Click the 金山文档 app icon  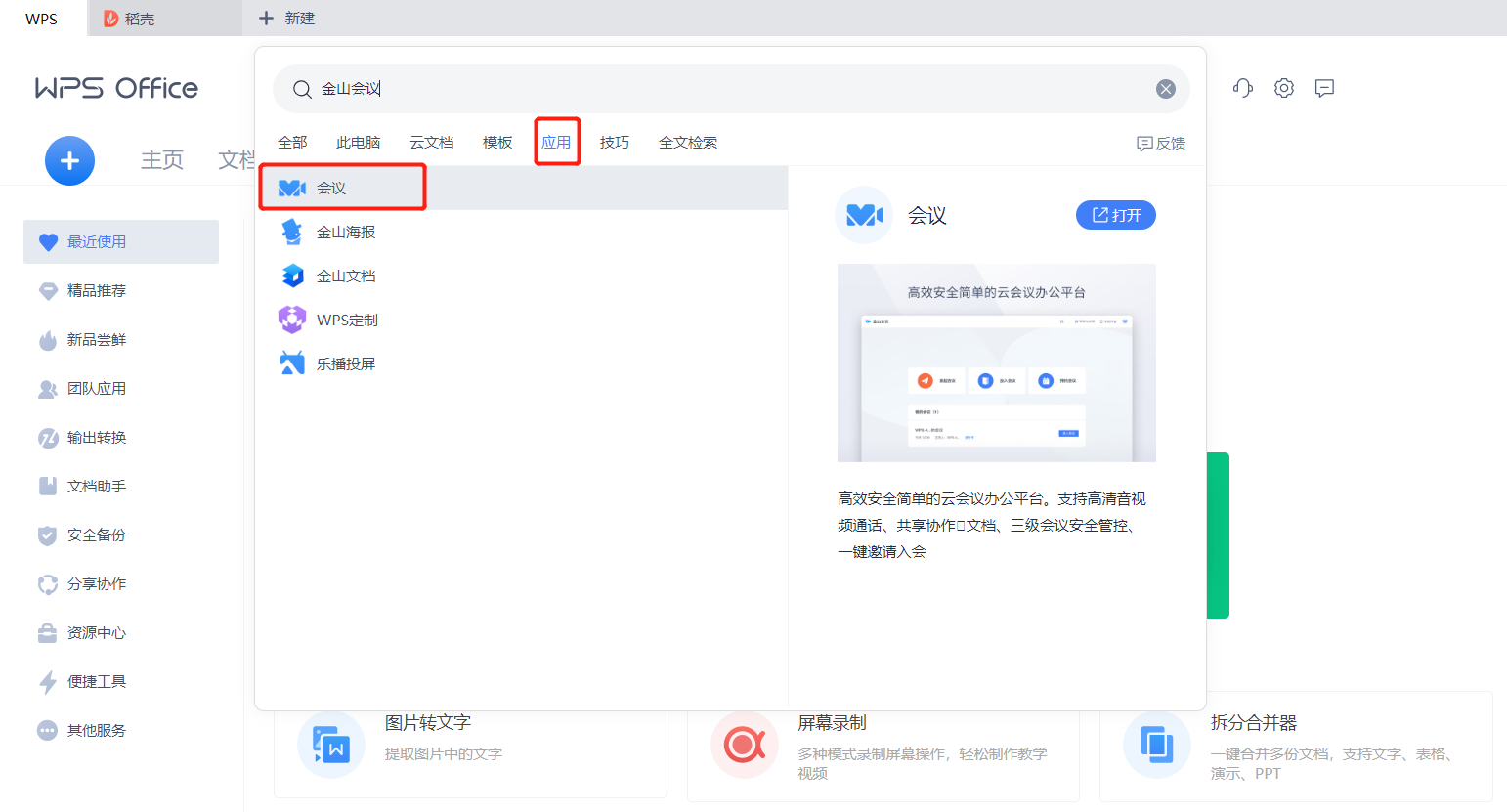tap(292, 276)
